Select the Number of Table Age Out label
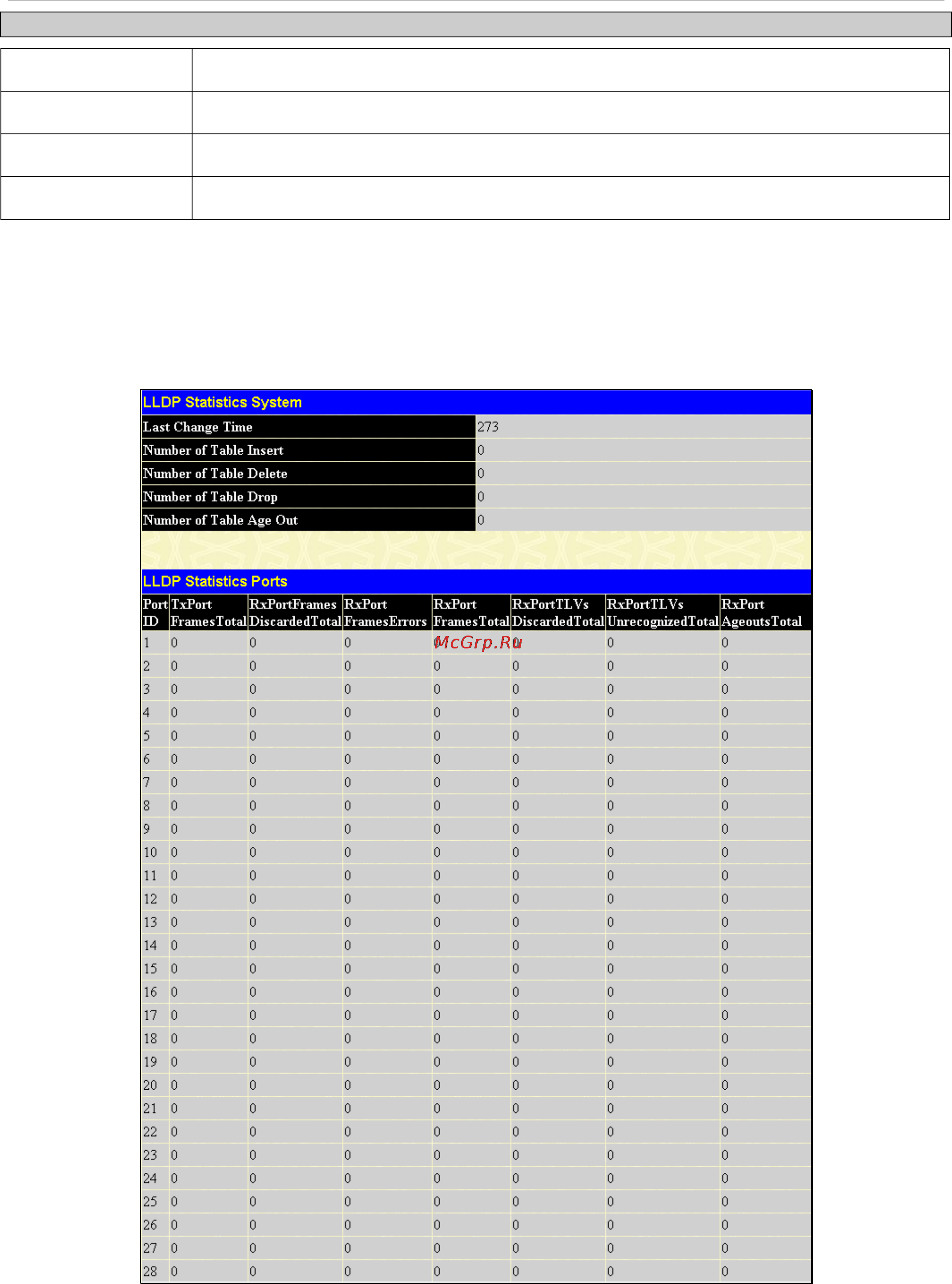Viewport: 952px width, 1284px height. [220, 520]
